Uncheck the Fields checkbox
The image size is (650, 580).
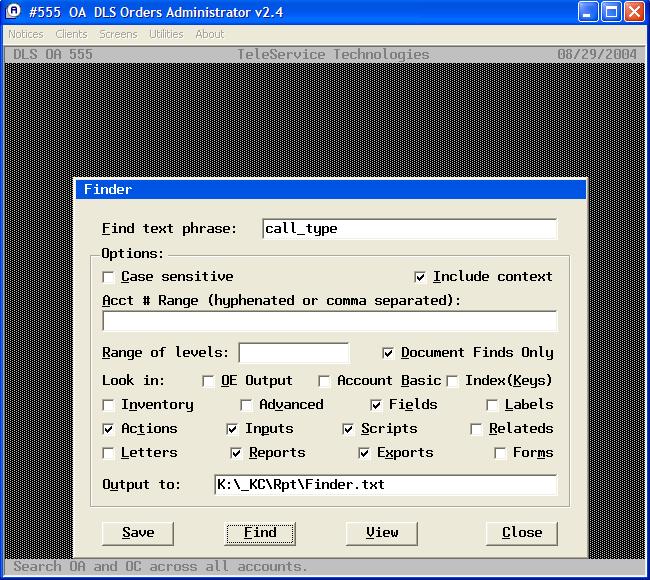(x=376, y=405)
